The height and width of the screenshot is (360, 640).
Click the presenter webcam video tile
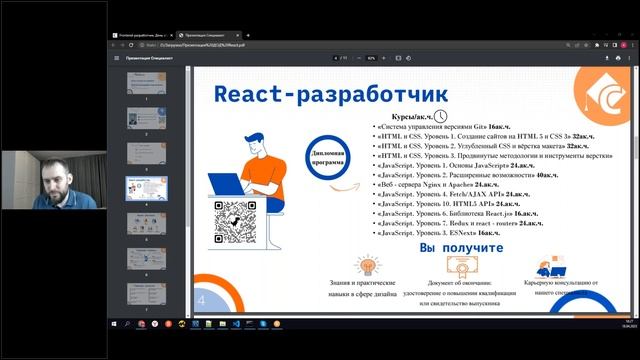coord(54,180)
